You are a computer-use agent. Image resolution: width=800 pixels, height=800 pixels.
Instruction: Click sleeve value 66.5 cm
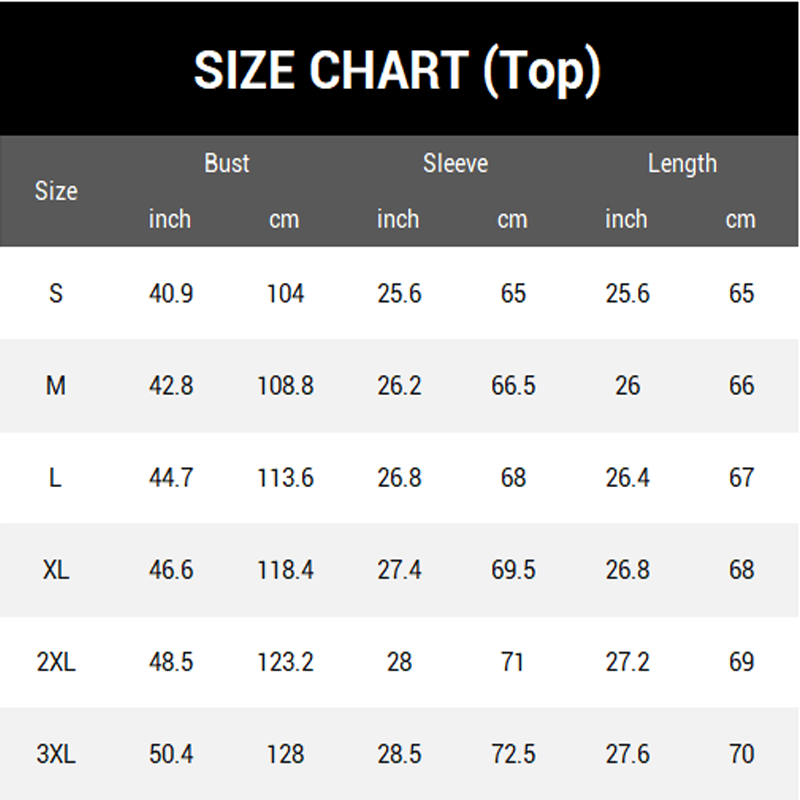[513, 385]
